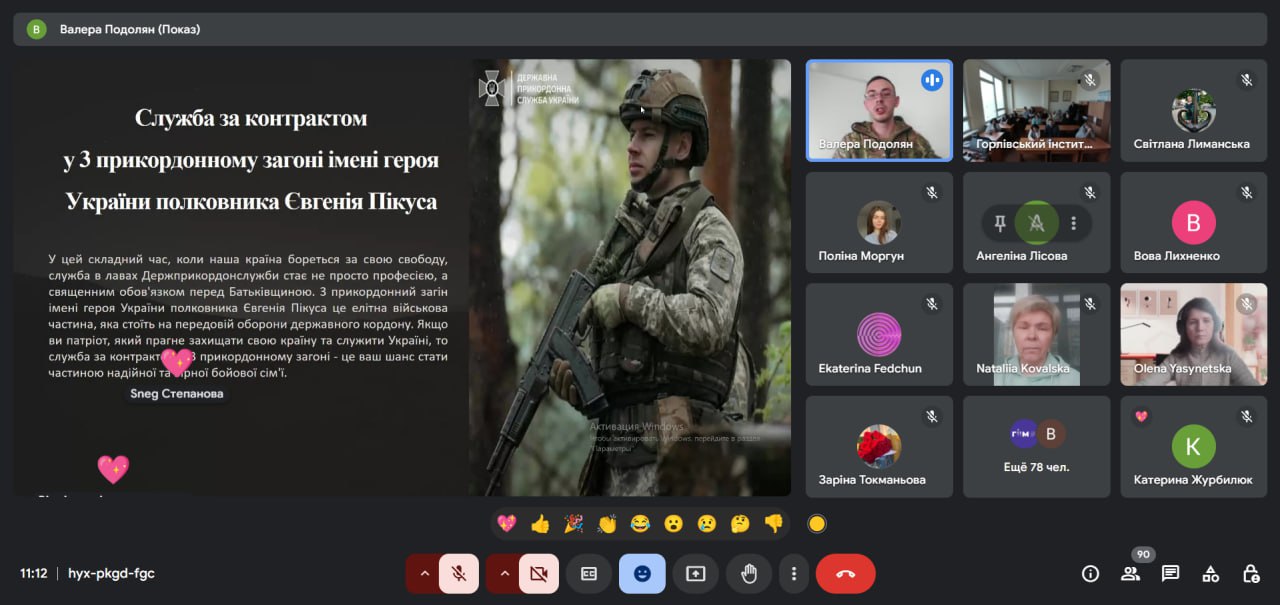Change reaction skin tone color
Viewport: 1280px width, 605px height.
(817, 523)
